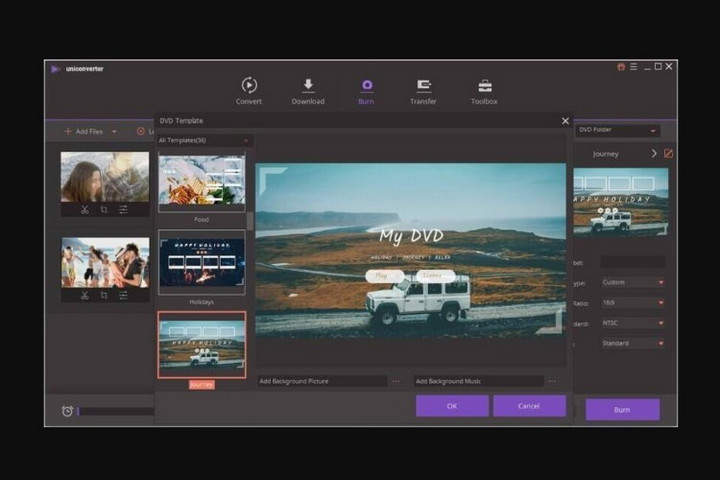720x480 pixels.
Task: Click the gift icon in title bar
Action: tap(621, 67)
